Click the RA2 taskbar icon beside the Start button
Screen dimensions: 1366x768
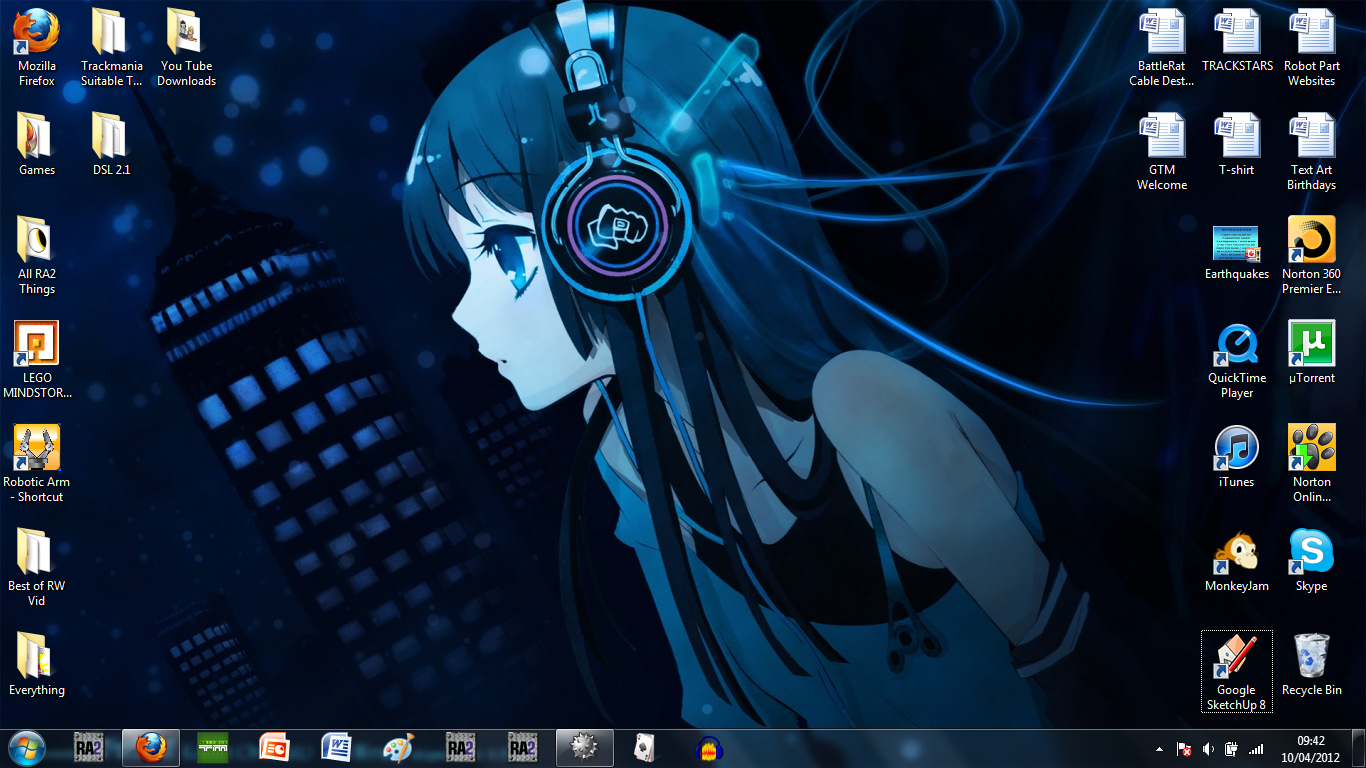pyautogui.click(x=89, y=747)
